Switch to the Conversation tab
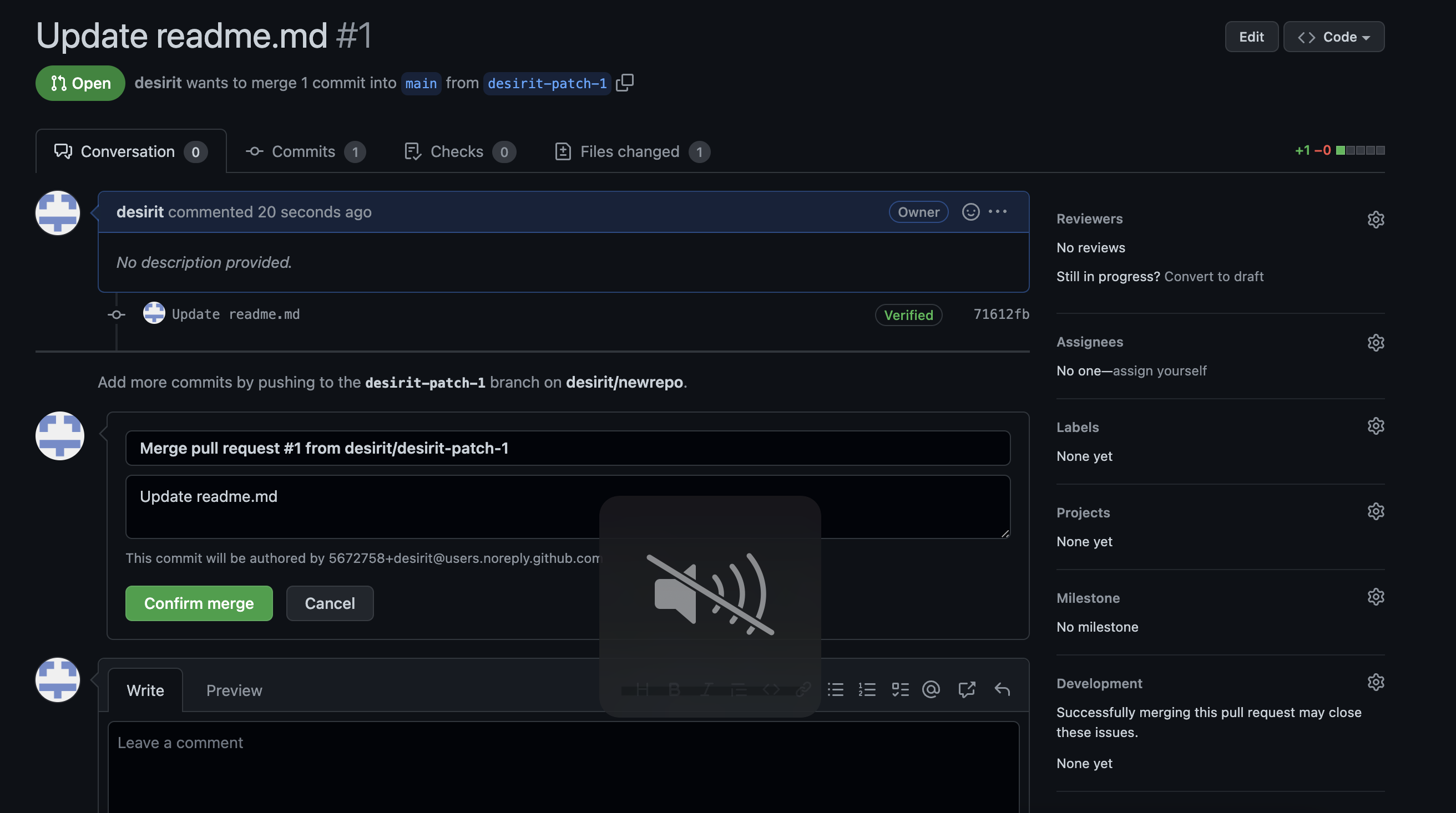The image size is (1456, 813). coord(130,151)
